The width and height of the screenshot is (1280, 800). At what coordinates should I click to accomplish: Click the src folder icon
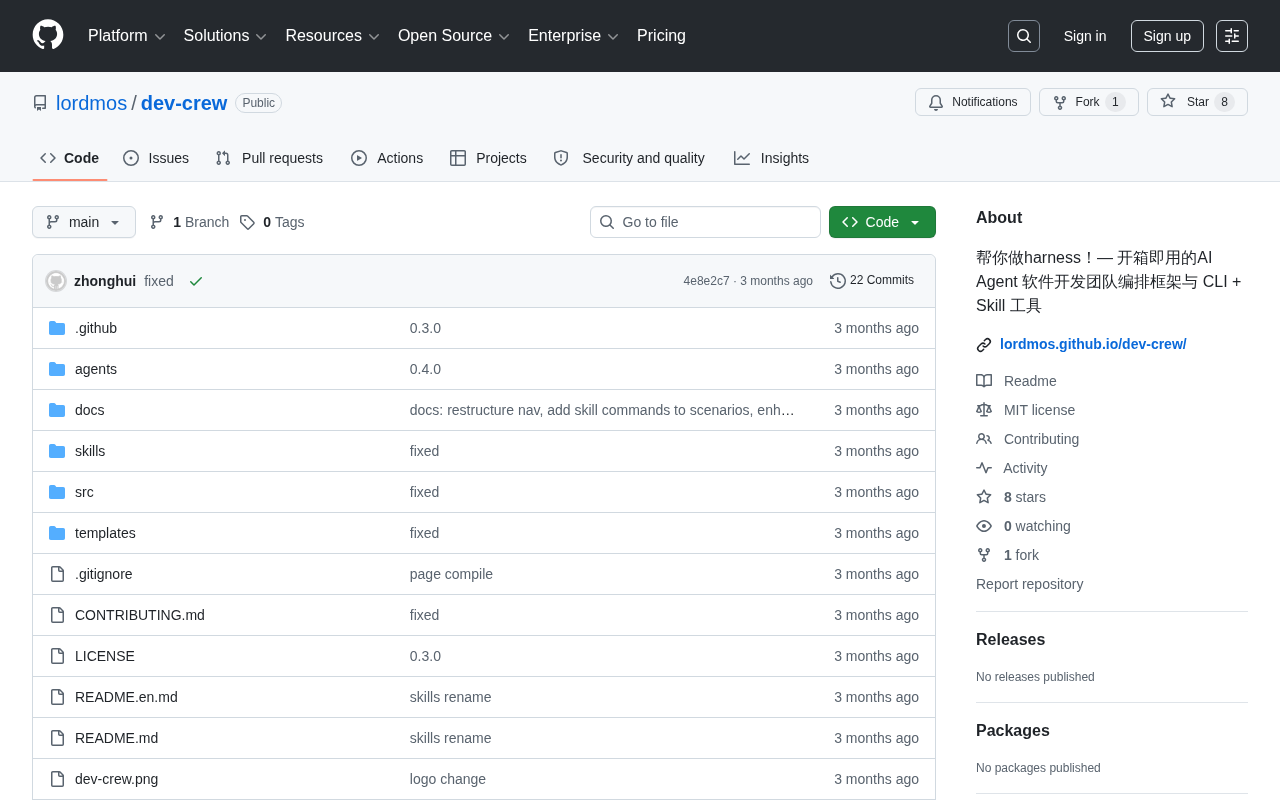[57, 492]
